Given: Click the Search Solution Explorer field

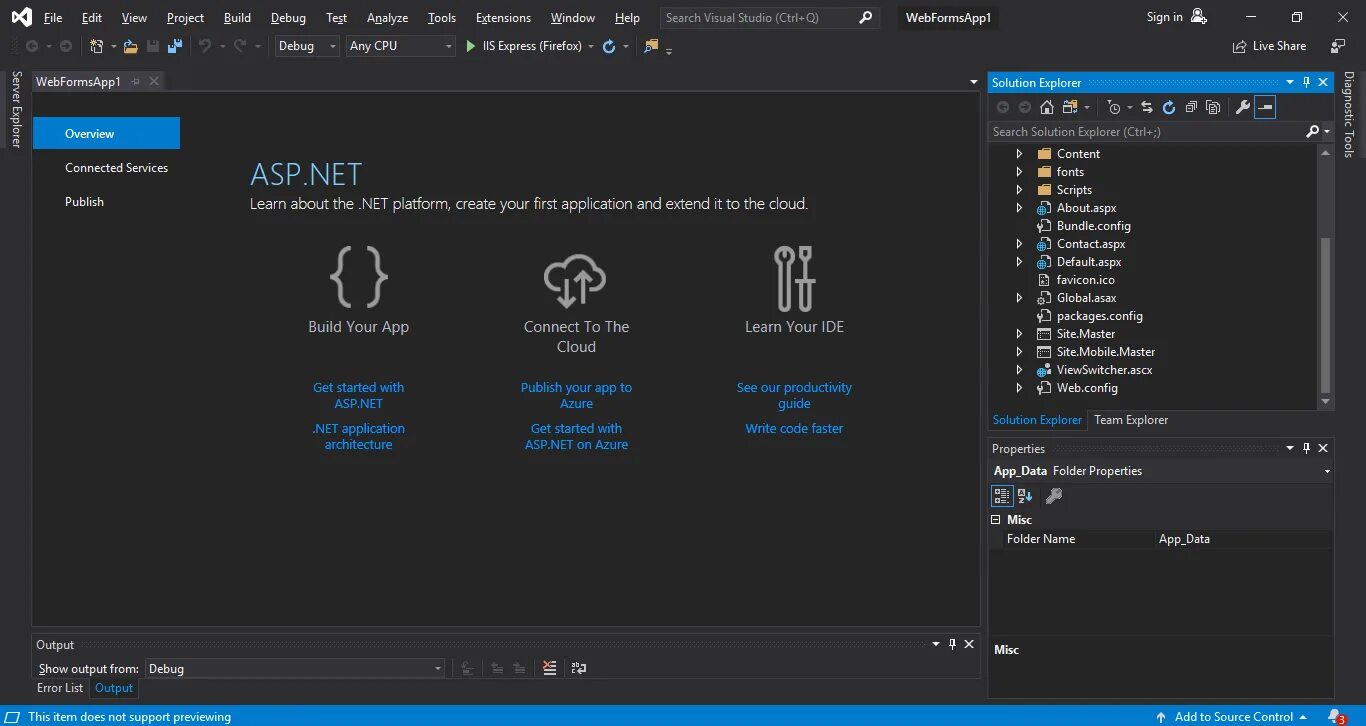Looking at the screenshot, I should point(1147,132).
